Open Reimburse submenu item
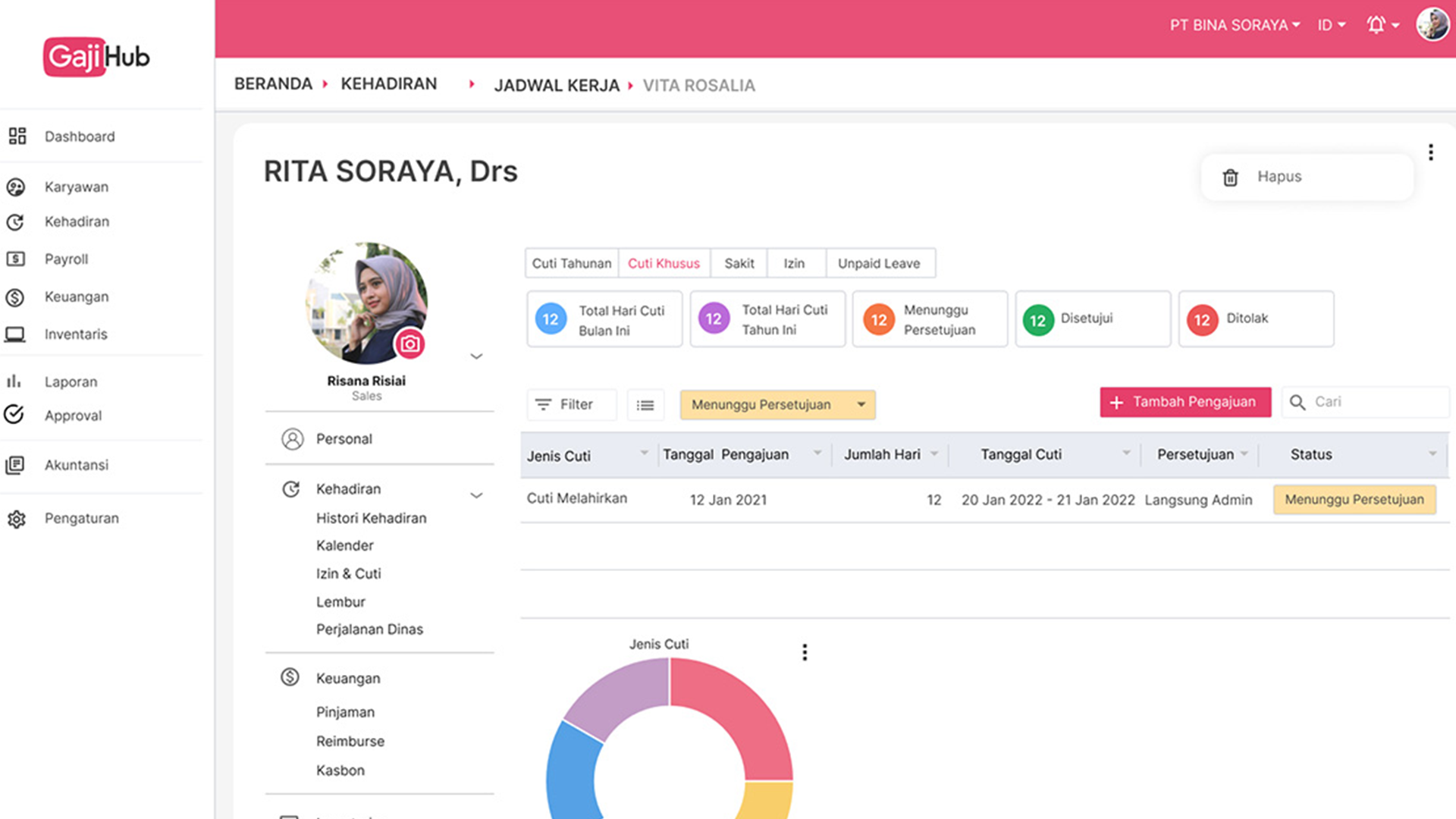The height and width of the screenshot is (819, 1456). (x=350, y=741)
